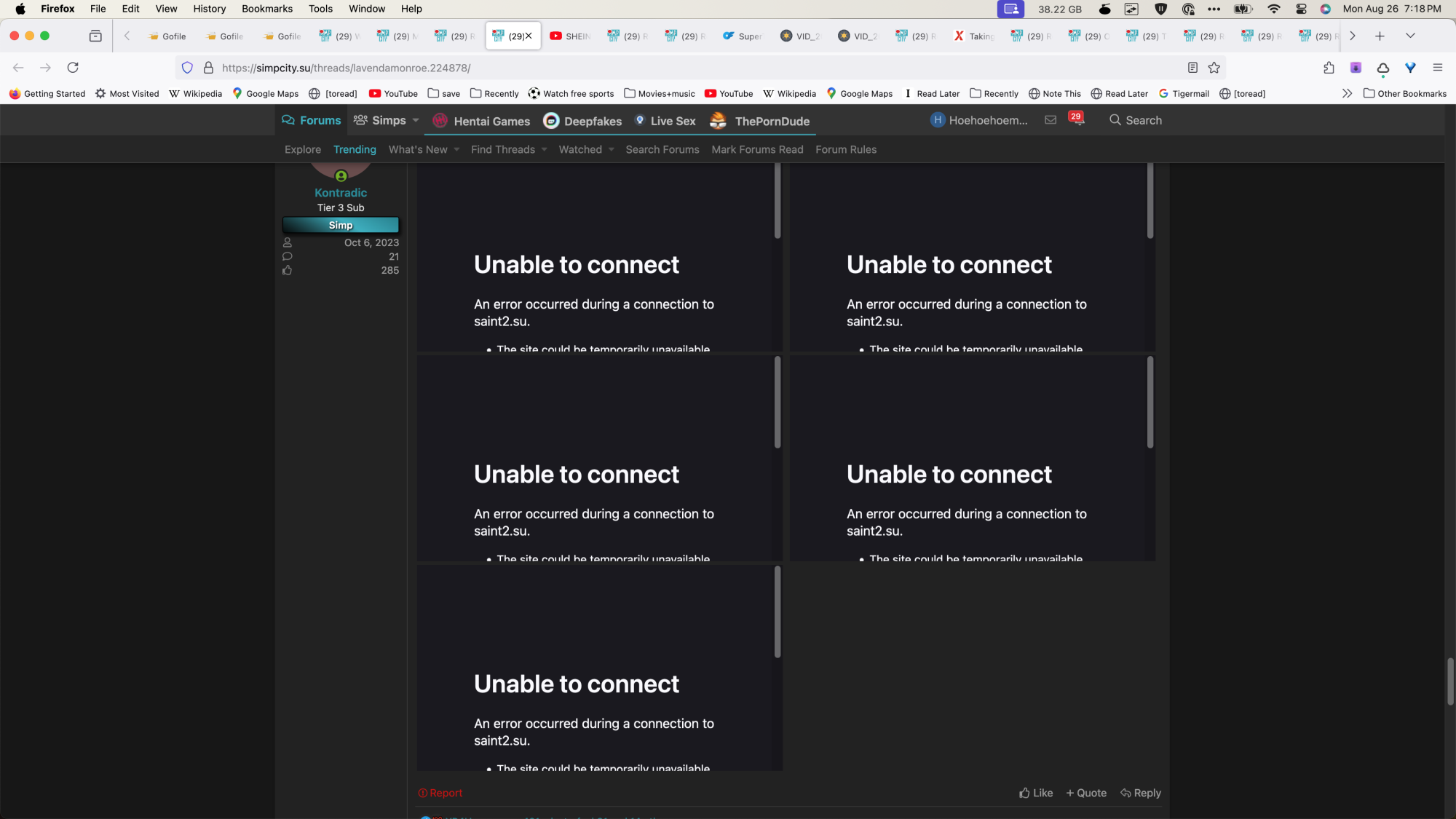
Task: Expand the Find Threads dropdown
Action: point(544,150)
